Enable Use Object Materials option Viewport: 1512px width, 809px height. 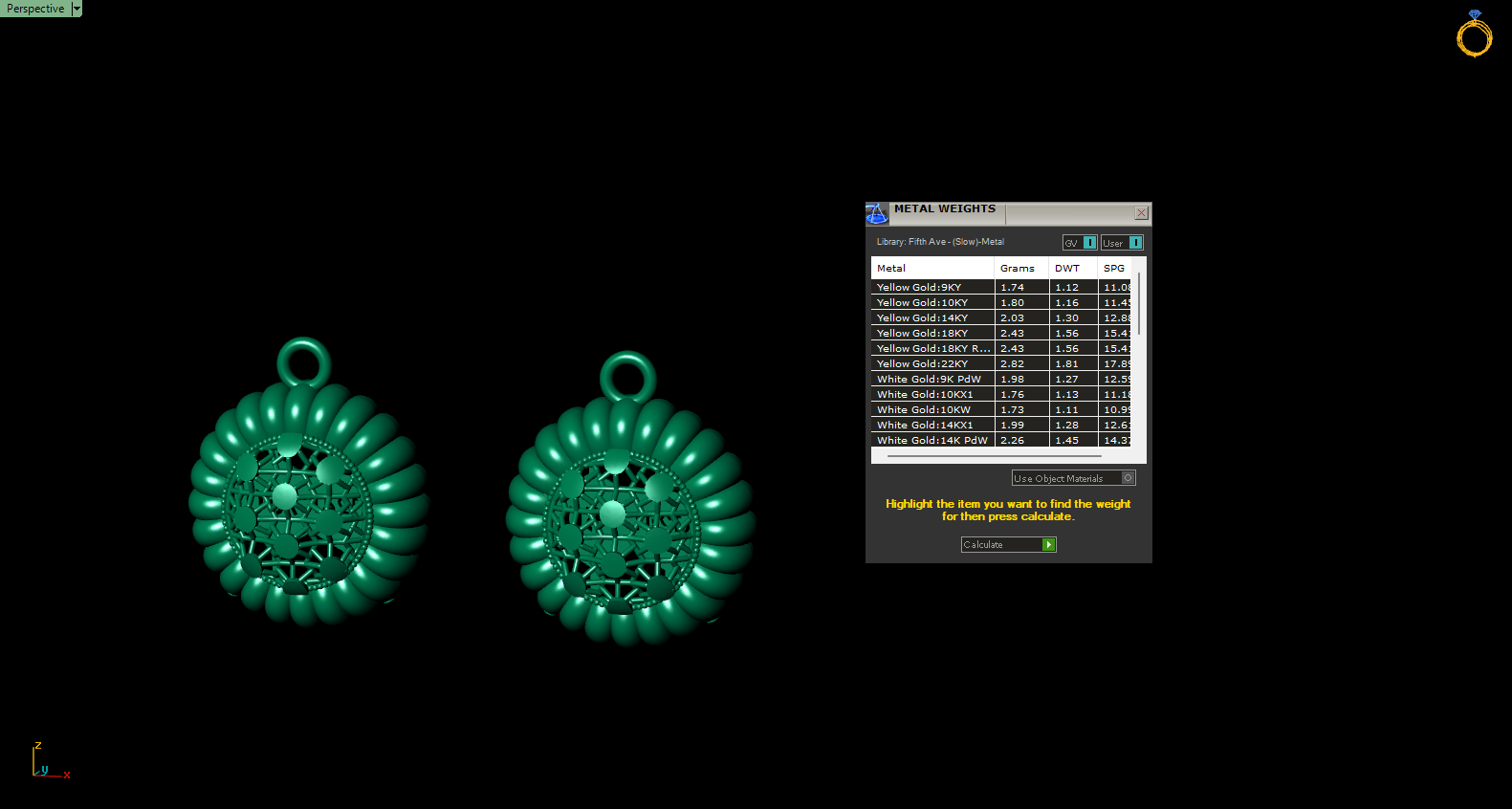pos(1129,478)
